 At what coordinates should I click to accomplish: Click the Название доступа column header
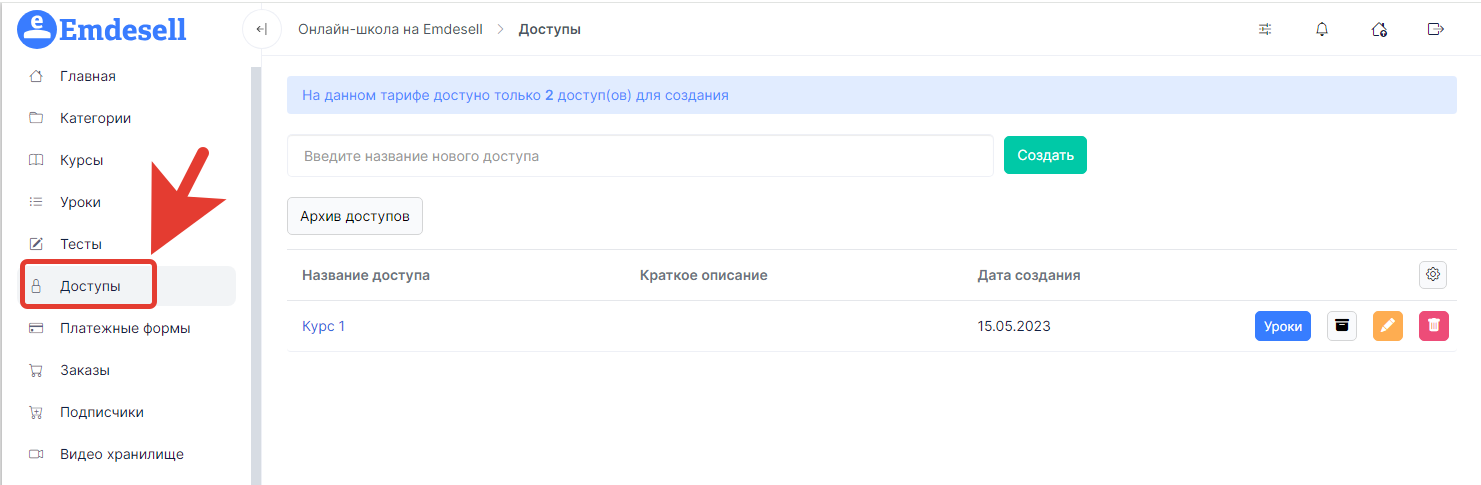(366, 274)
